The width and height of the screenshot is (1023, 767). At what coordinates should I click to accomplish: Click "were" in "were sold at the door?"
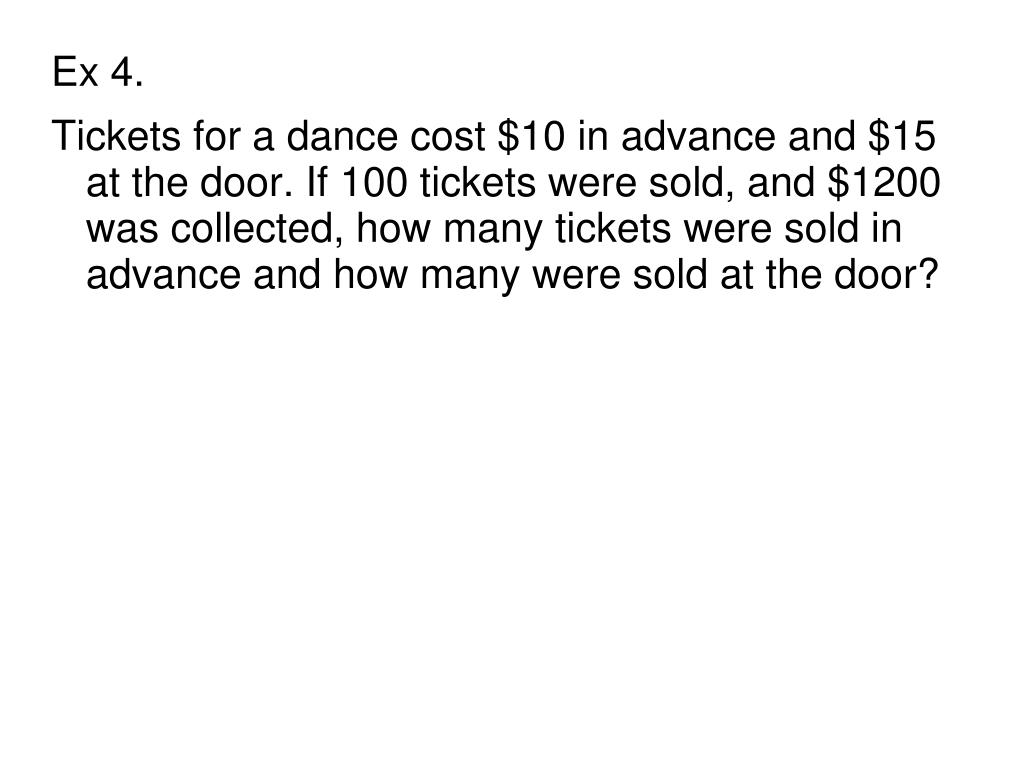click(x=580, y=274)
